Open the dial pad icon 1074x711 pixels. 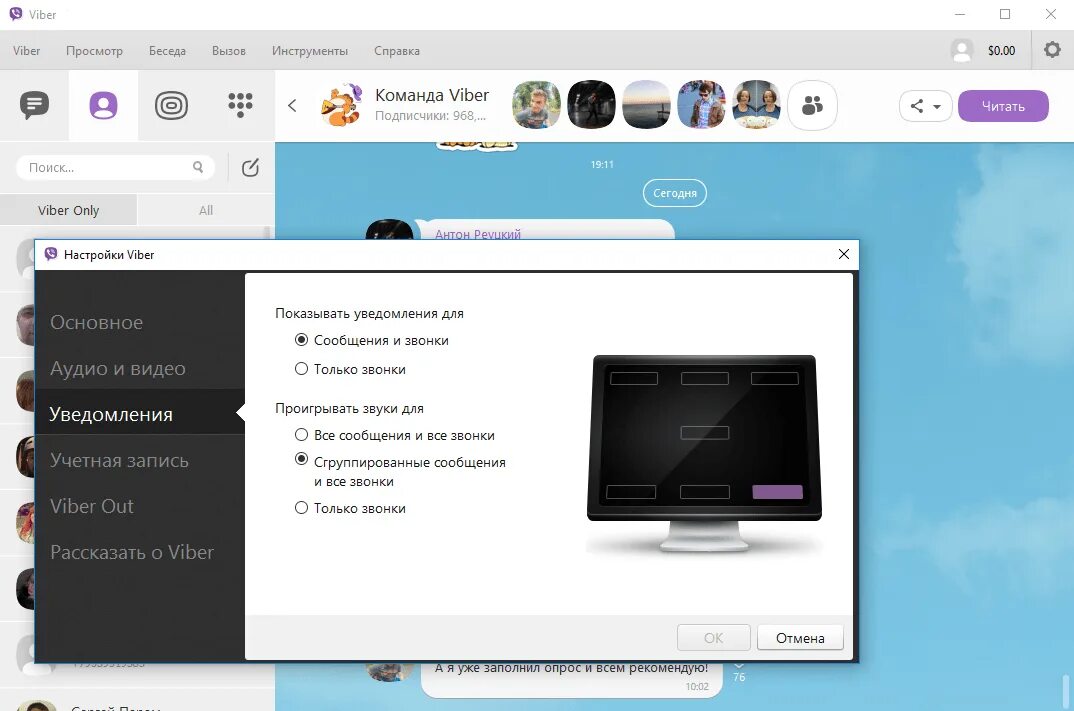(x=240, y=105)
